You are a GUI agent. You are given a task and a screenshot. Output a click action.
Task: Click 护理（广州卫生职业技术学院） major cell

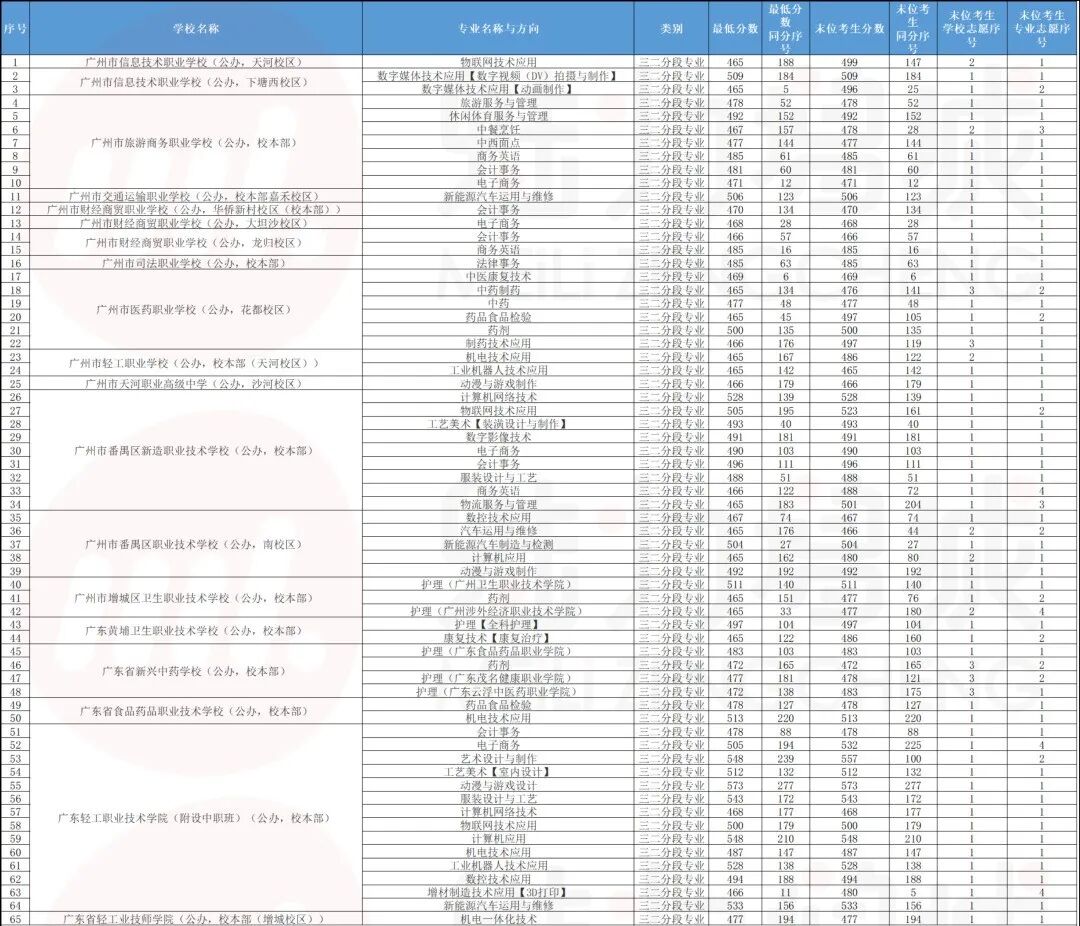(499, 584)
